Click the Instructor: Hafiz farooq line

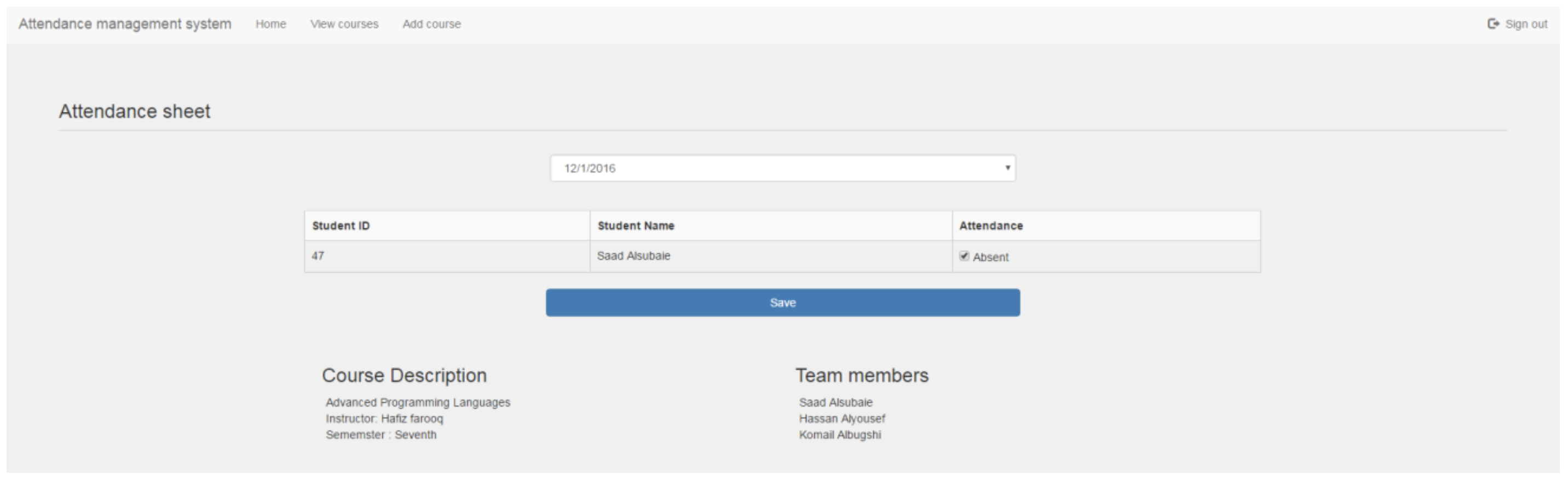[x=384, y=419]
